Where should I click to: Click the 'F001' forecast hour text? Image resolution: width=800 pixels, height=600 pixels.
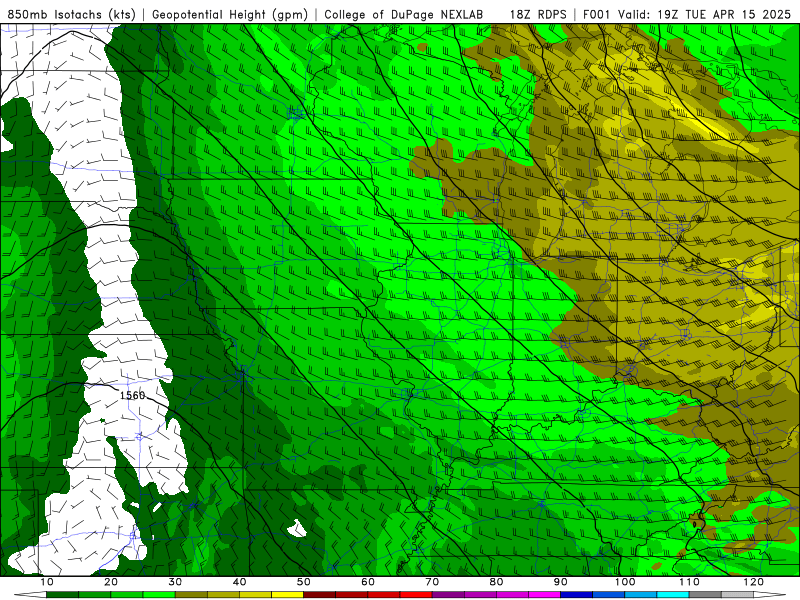[x=597, y=15]
